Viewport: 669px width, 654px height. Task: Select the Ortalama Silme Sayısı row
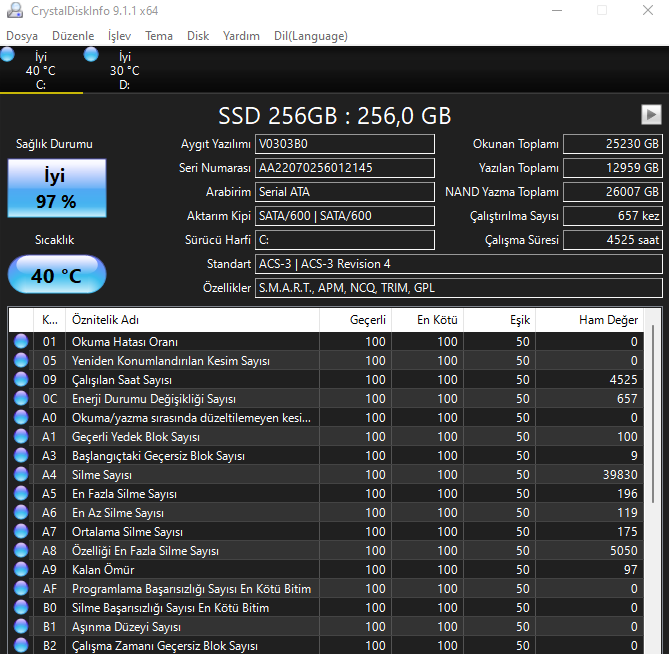tap(326, 532)
